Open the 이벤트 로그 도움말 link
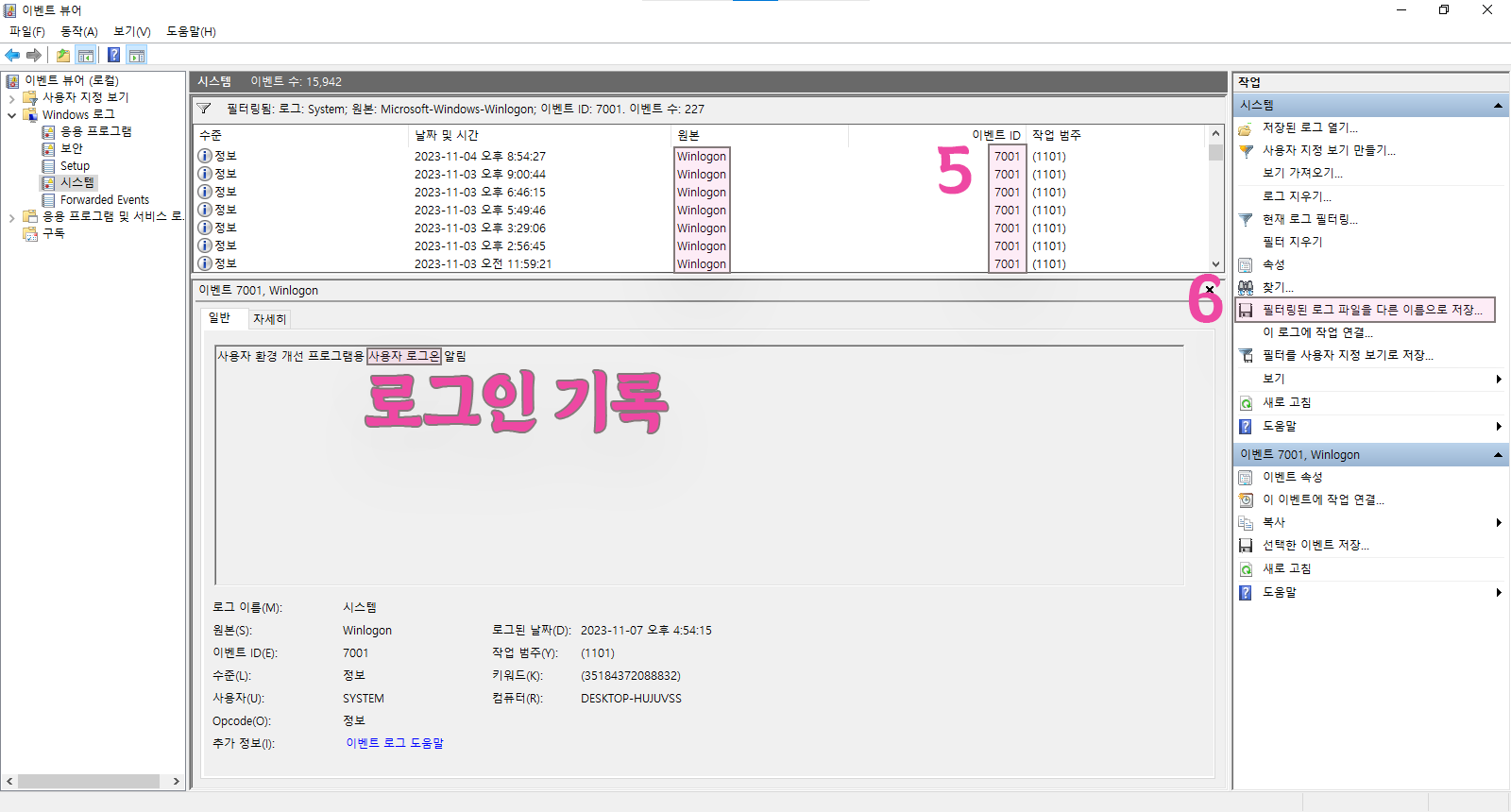The image size is (1511, 812). point(395,743)
